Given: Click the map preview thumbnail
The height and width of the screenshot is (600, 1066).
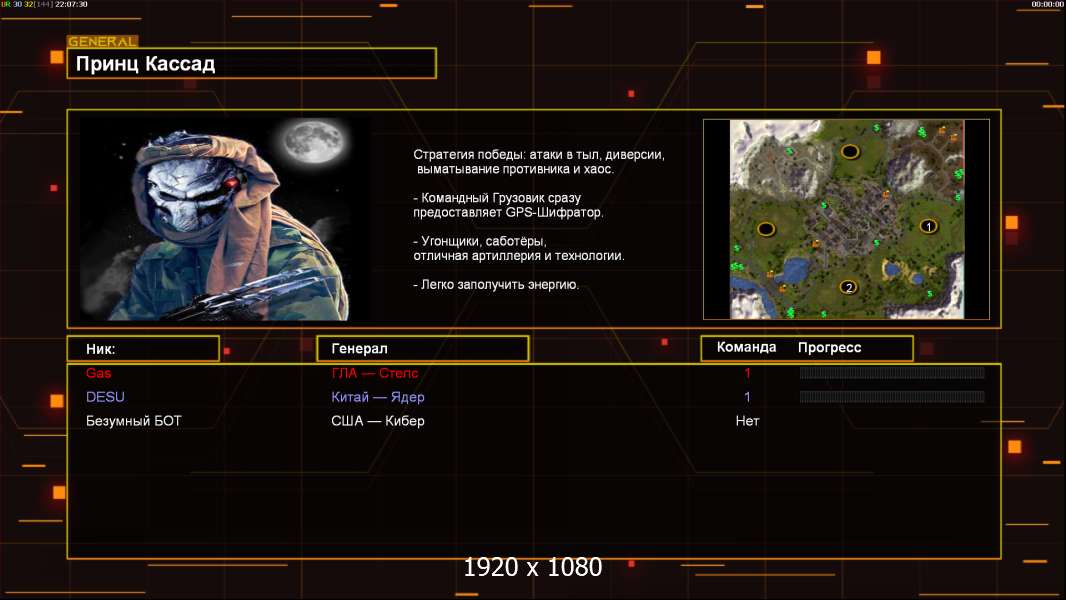Looking at the screenshot, I should tap(846, 219).
